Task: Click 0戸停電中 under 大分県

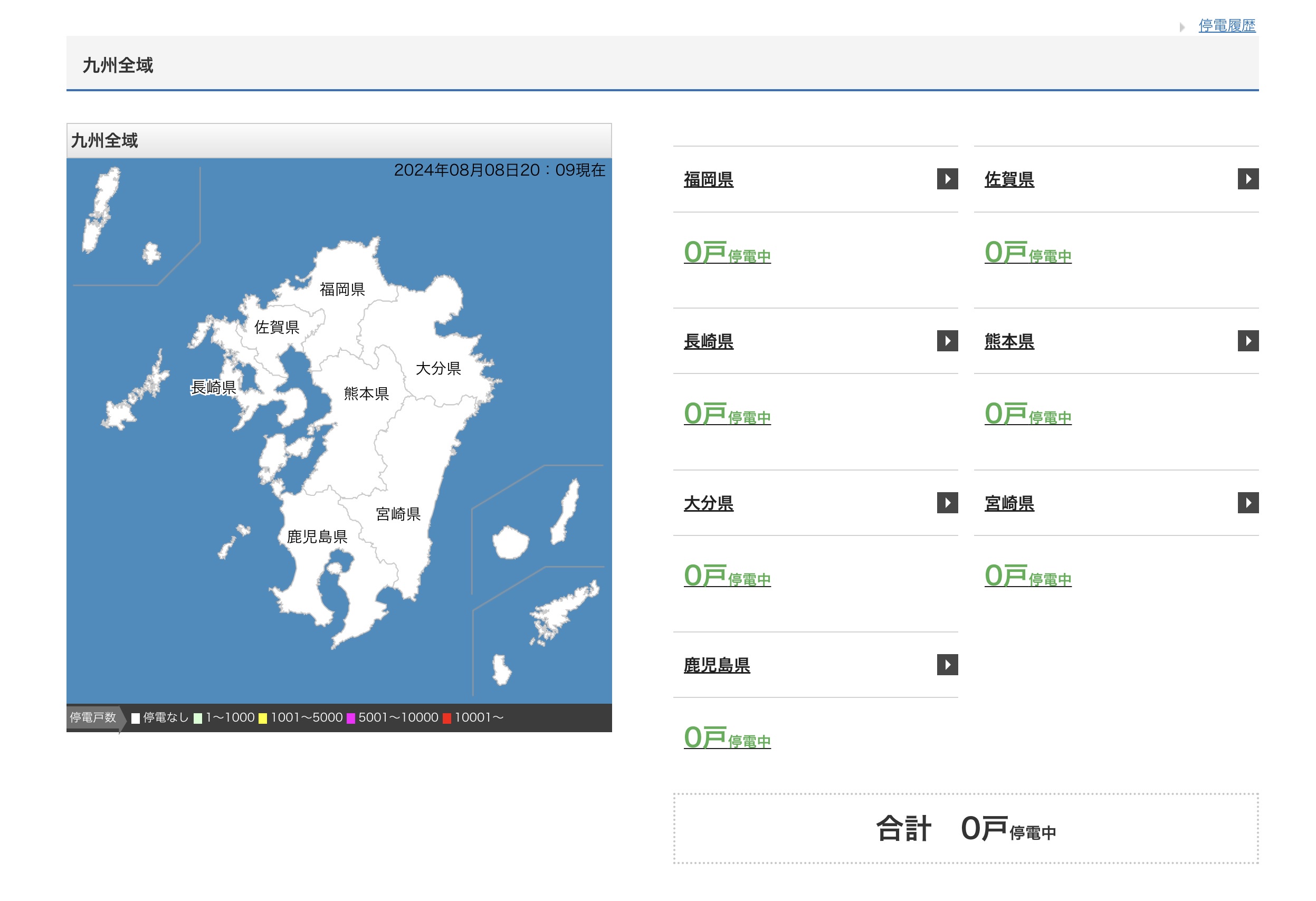Action: coord(727,576)
